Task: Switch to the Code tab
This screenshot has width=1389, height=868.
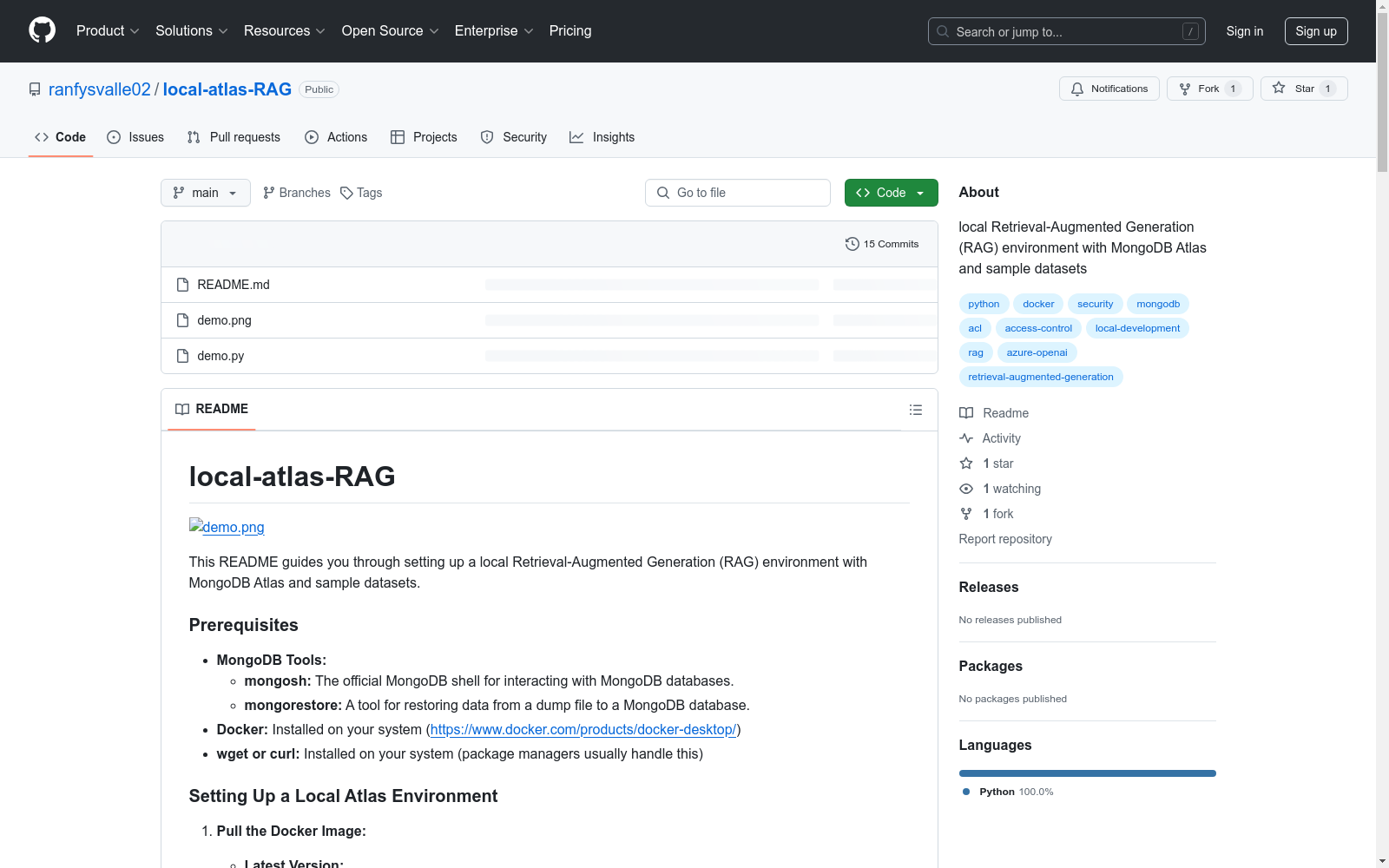Action: click(61, 137)
